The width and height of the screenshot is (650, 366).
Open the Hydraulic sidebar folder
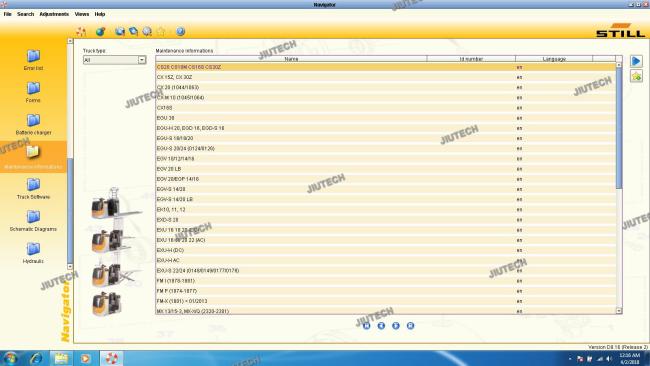pos(33,253)
